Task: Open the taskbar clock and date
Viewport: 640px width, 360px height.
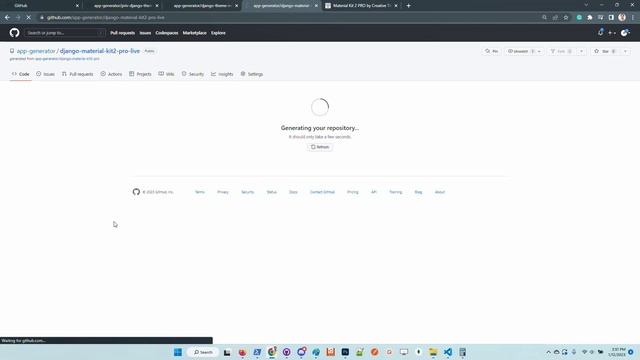Action: (x=617, y=352)
